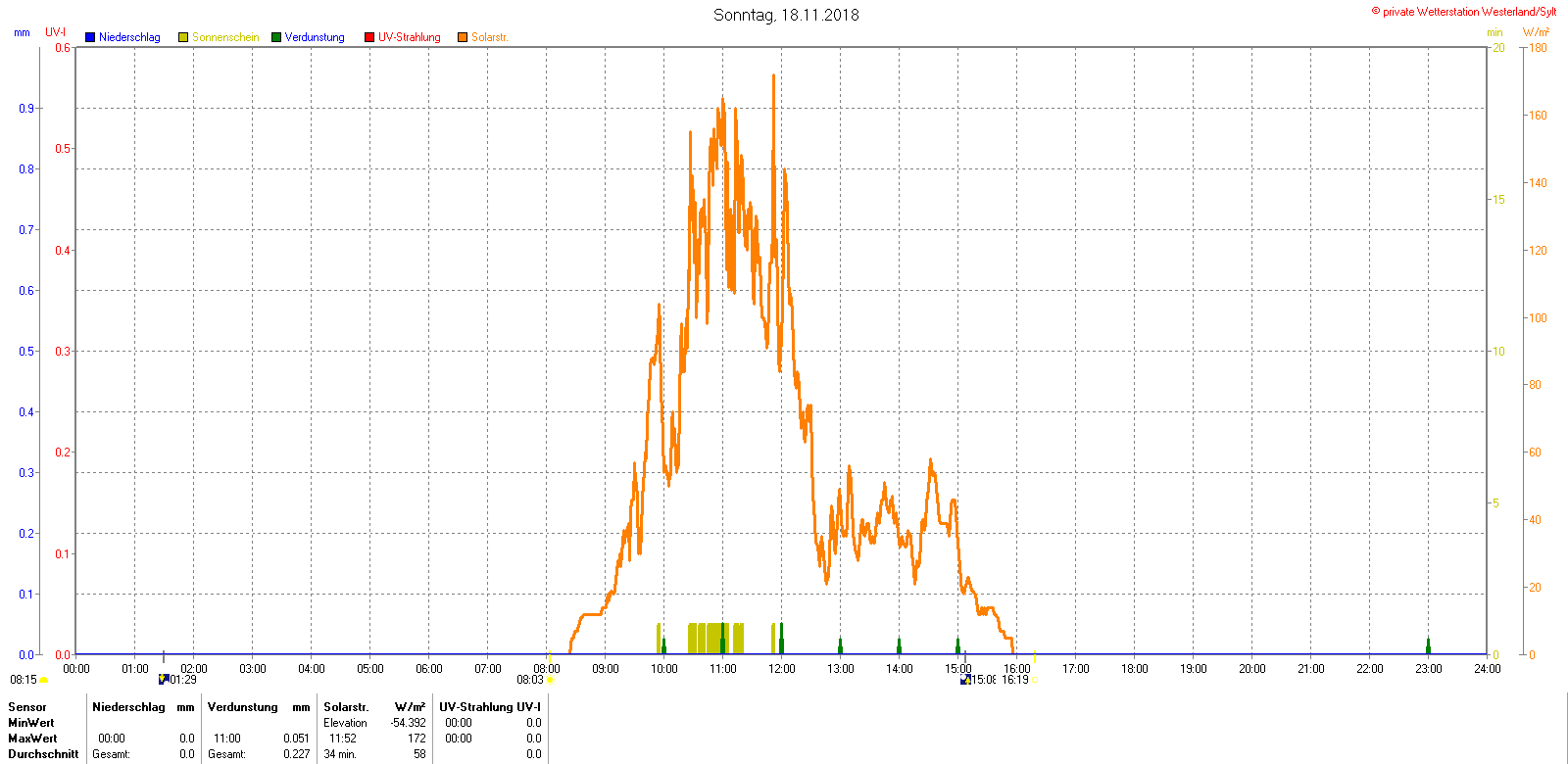This screenshot has width=1568, height=764.
Task: Click the '15' sunshine minutes axis label
Action: coord(1498,200)
